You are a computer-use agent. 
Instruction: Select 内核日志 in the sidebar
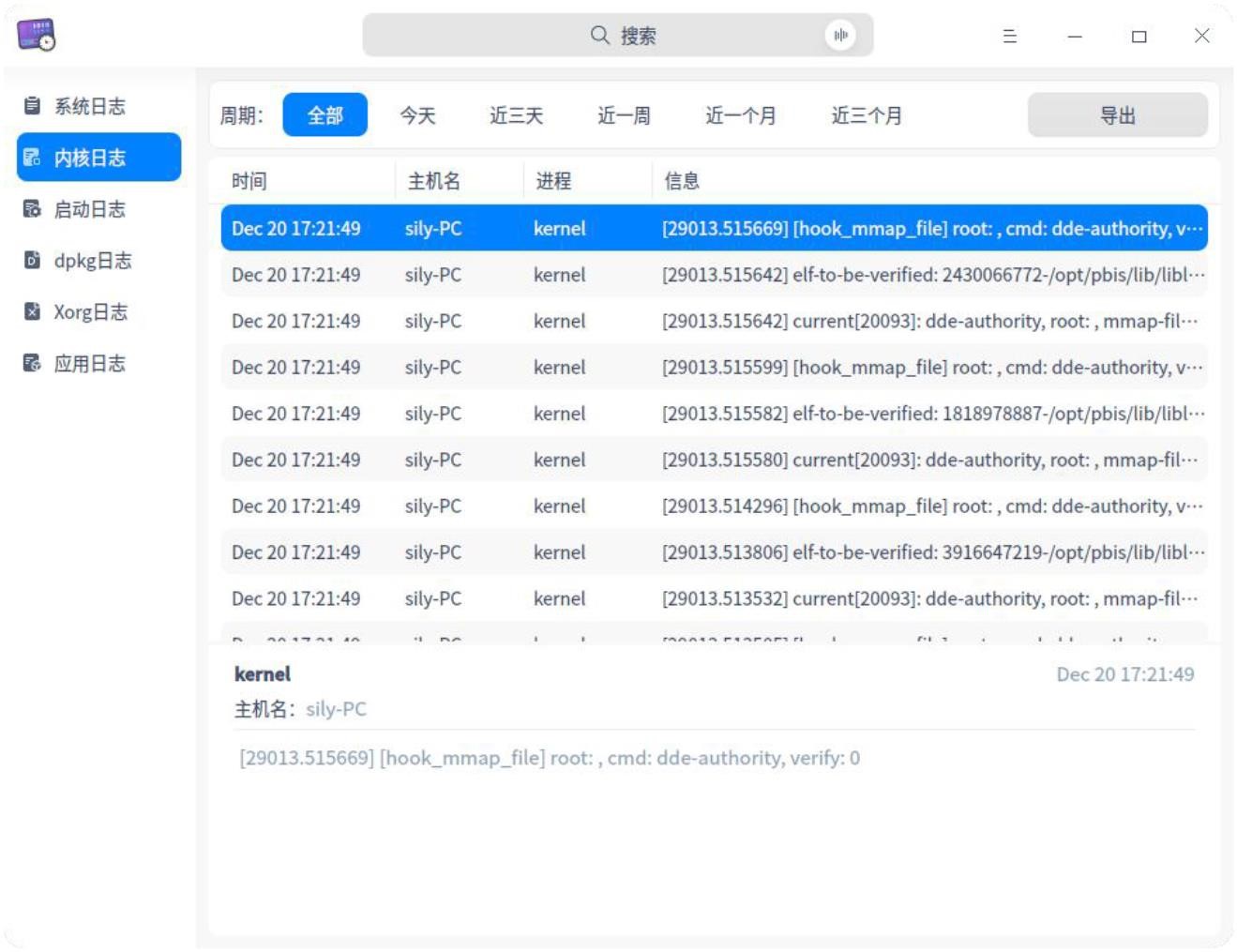tap(98, 158)
